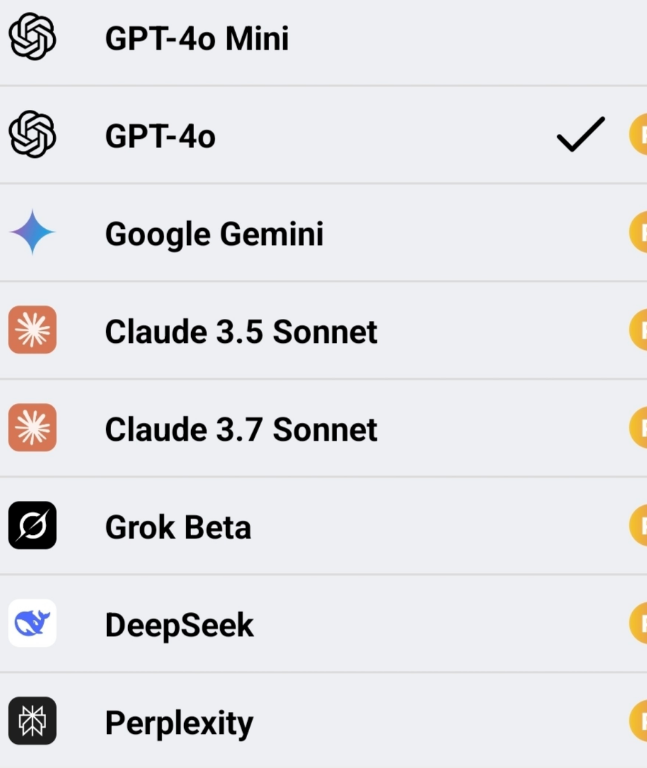Click the OpenAI logo next to GPT-4o
Image resolution: width=647 pixels, height=768 pixels.
(x=32, y=135)
